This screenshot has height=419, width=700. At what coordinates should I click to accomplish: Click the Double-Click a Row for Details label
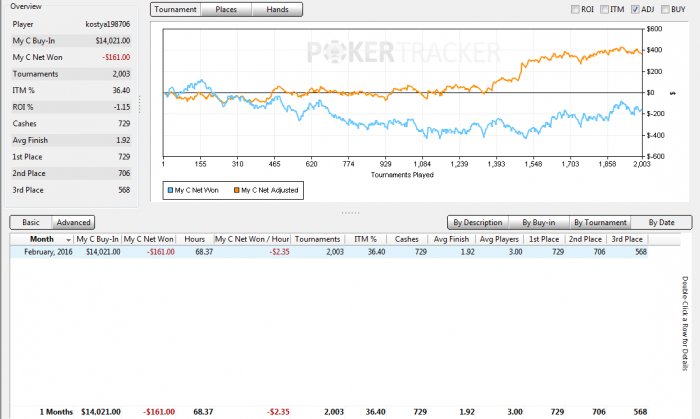point(685,324)
